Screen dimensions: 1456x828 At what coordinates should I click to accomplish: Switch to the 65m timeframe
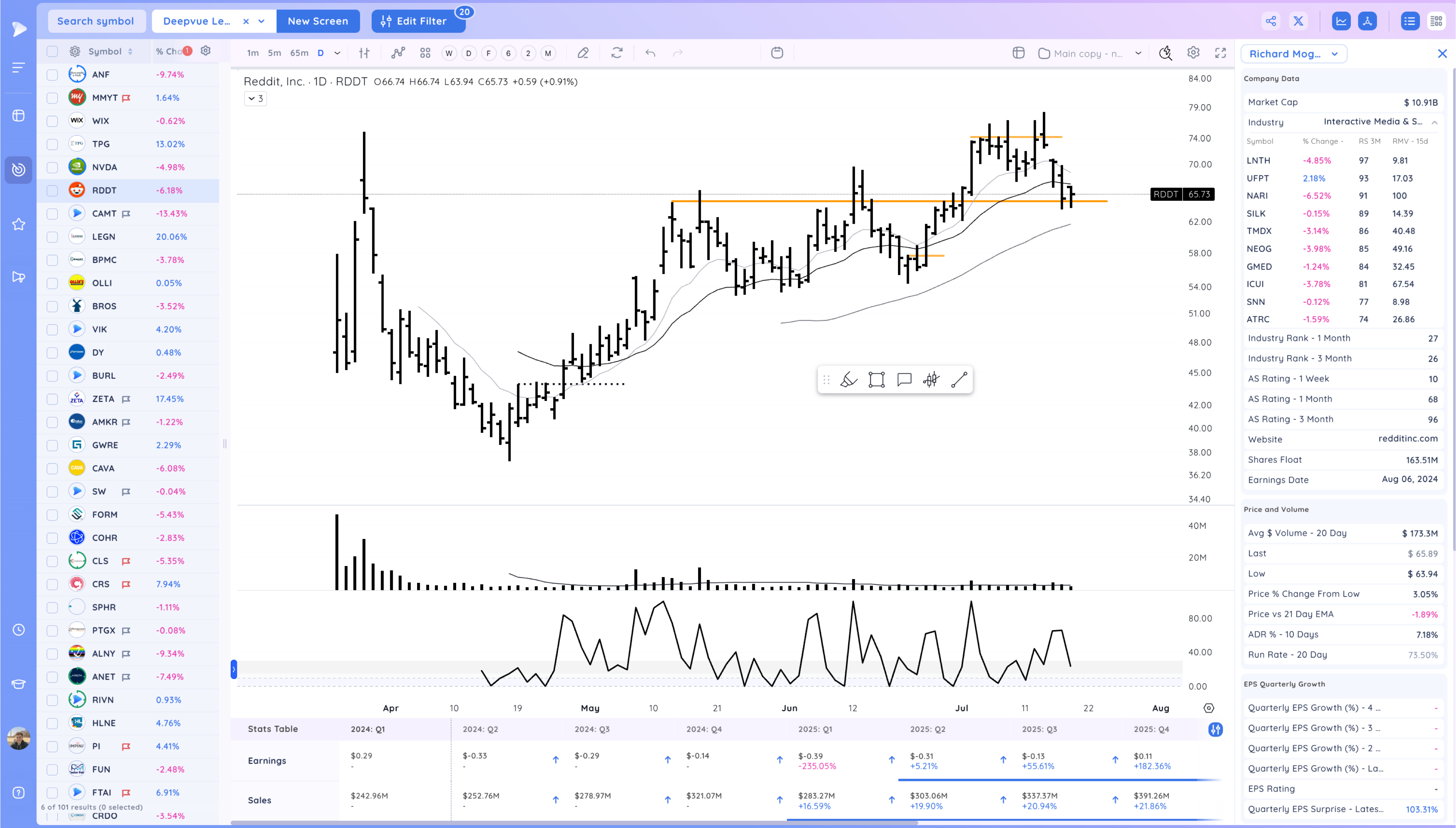(299, 53)
